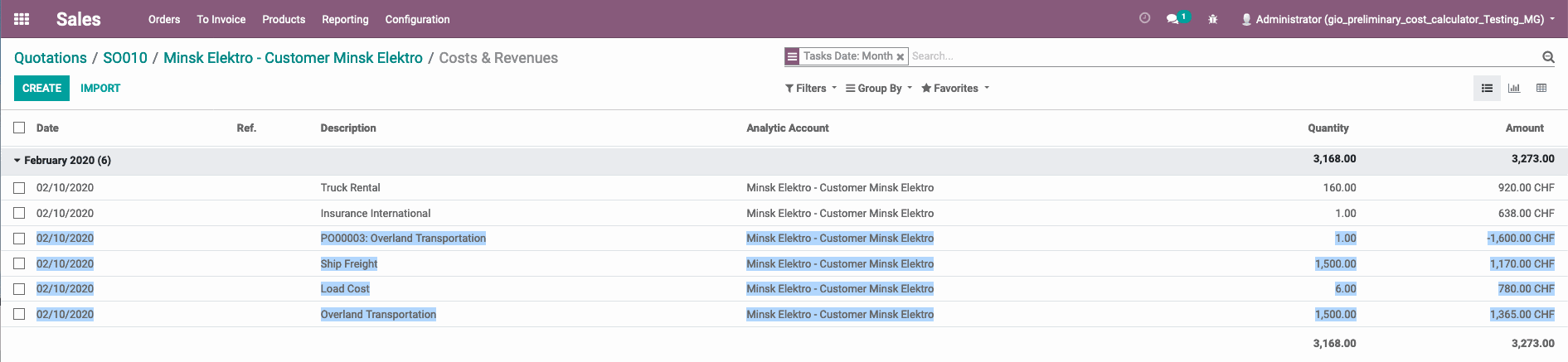The height and width of the screenshot is (362, 1568).
Task: Click the -1,600.00 CHF amount cell
Action: click(1521, 239)
